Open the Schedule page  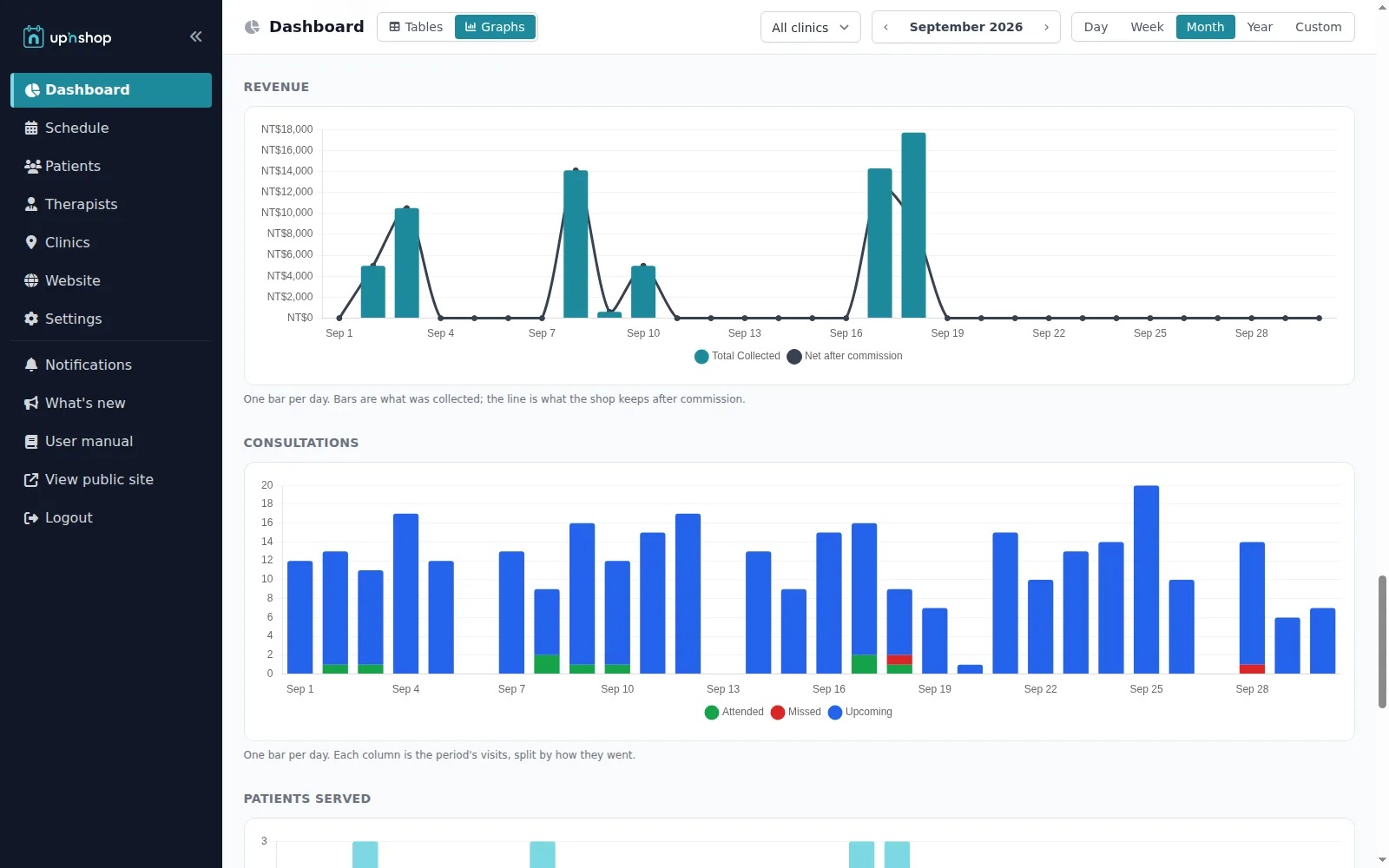(111, 128)
